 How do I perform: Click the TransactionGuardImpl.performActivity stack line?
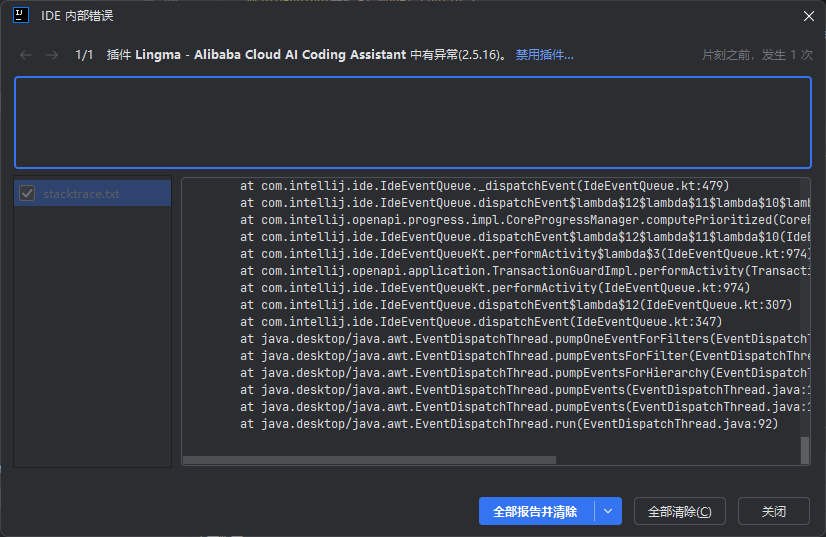(525, 271)
